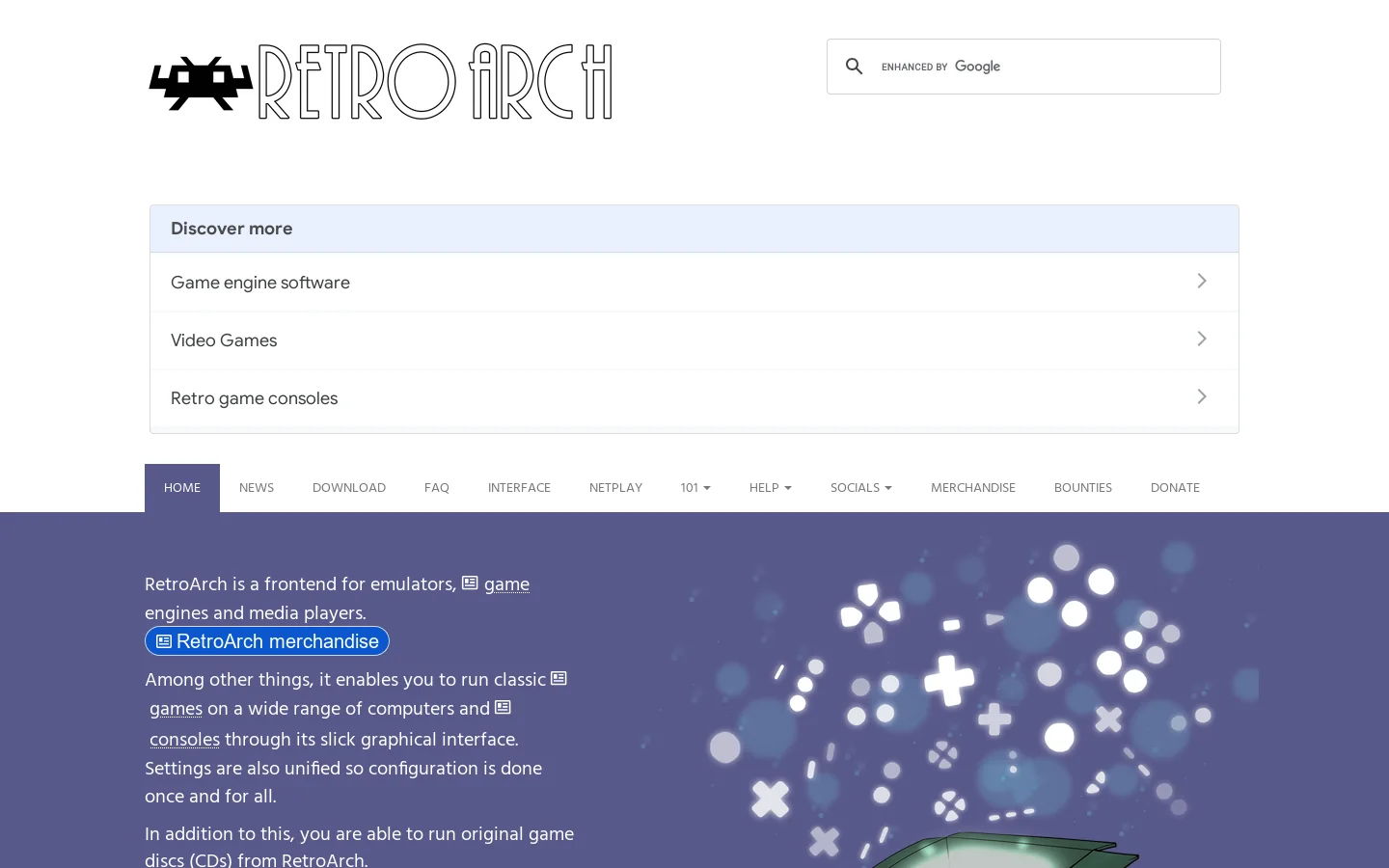
Task: Open the Netplay page
Action: click(x=615, y=488)
